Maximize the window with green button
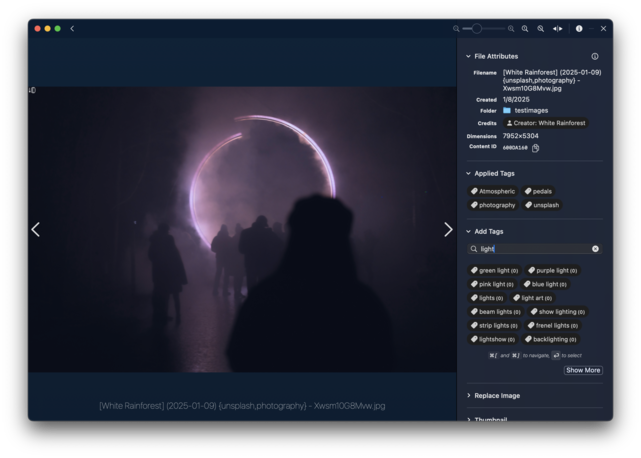The height and width of the screenshot is (458, 641). 58,29
